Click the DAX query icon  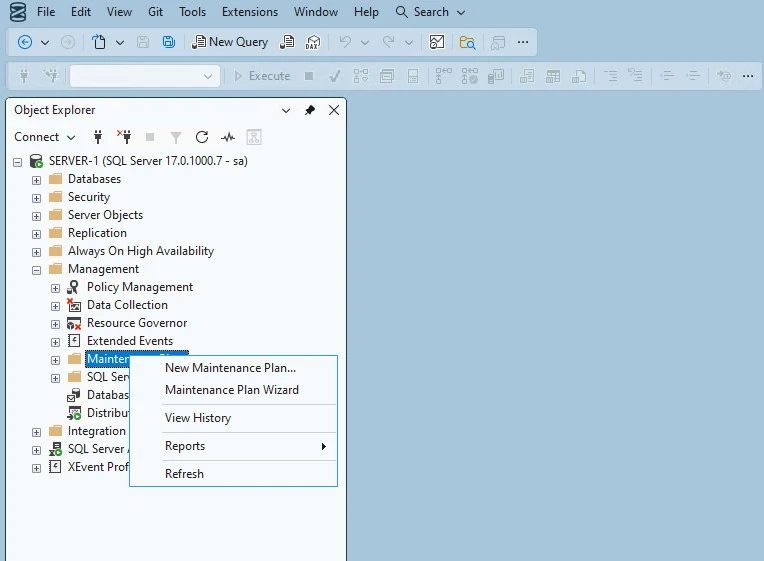click(x=312, y=42)
